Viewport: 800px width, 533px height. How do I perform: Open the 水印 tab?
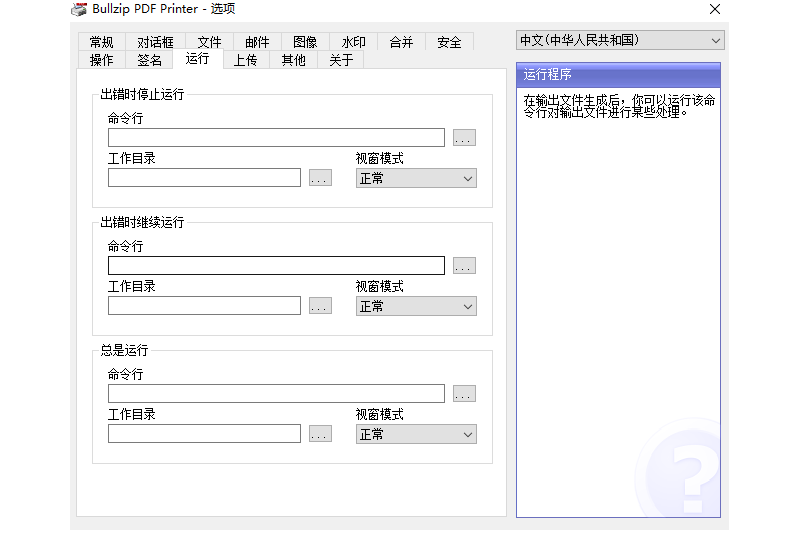click(353, 42)
